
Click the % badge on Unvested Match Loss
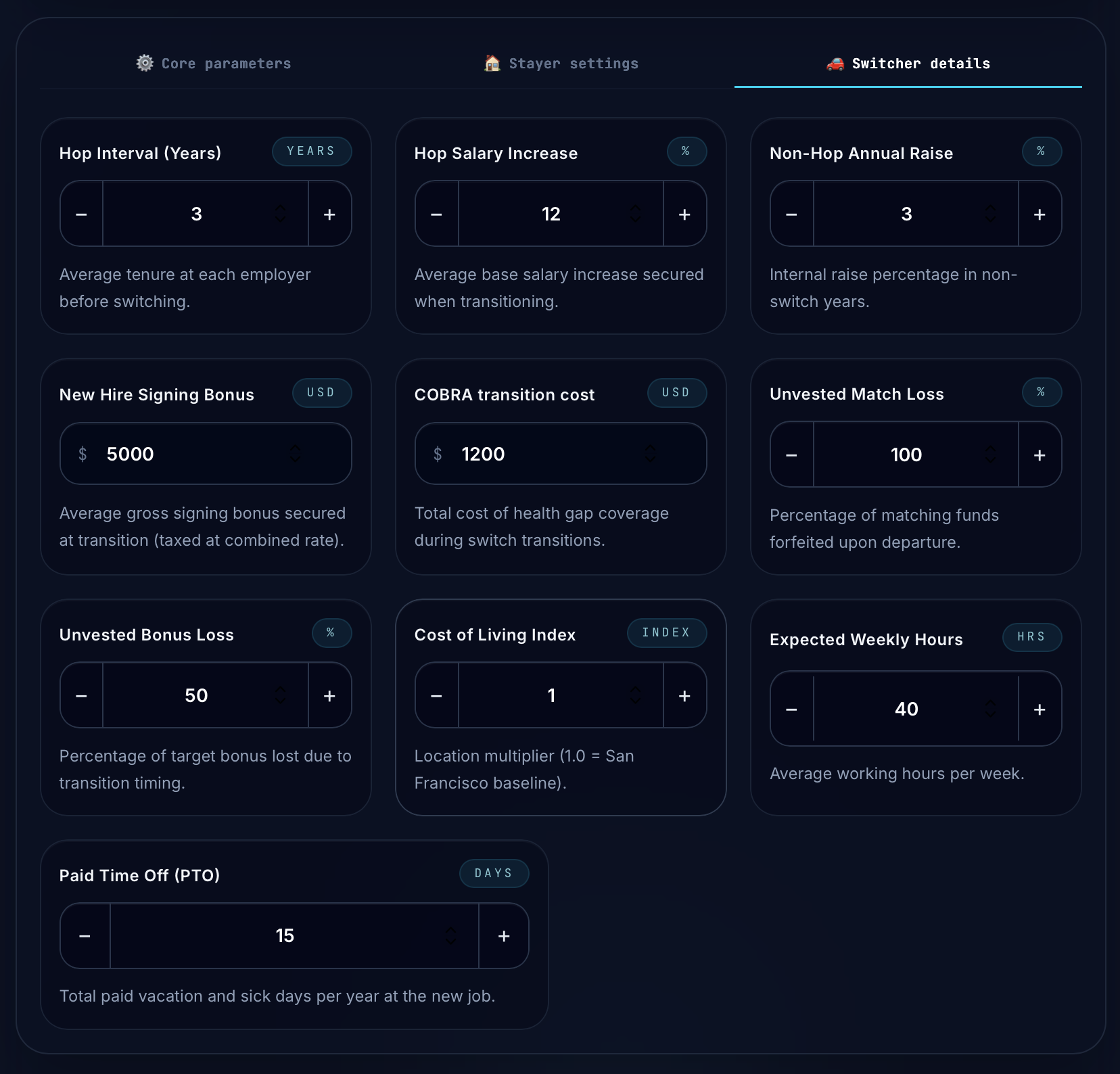[1042, 392]
